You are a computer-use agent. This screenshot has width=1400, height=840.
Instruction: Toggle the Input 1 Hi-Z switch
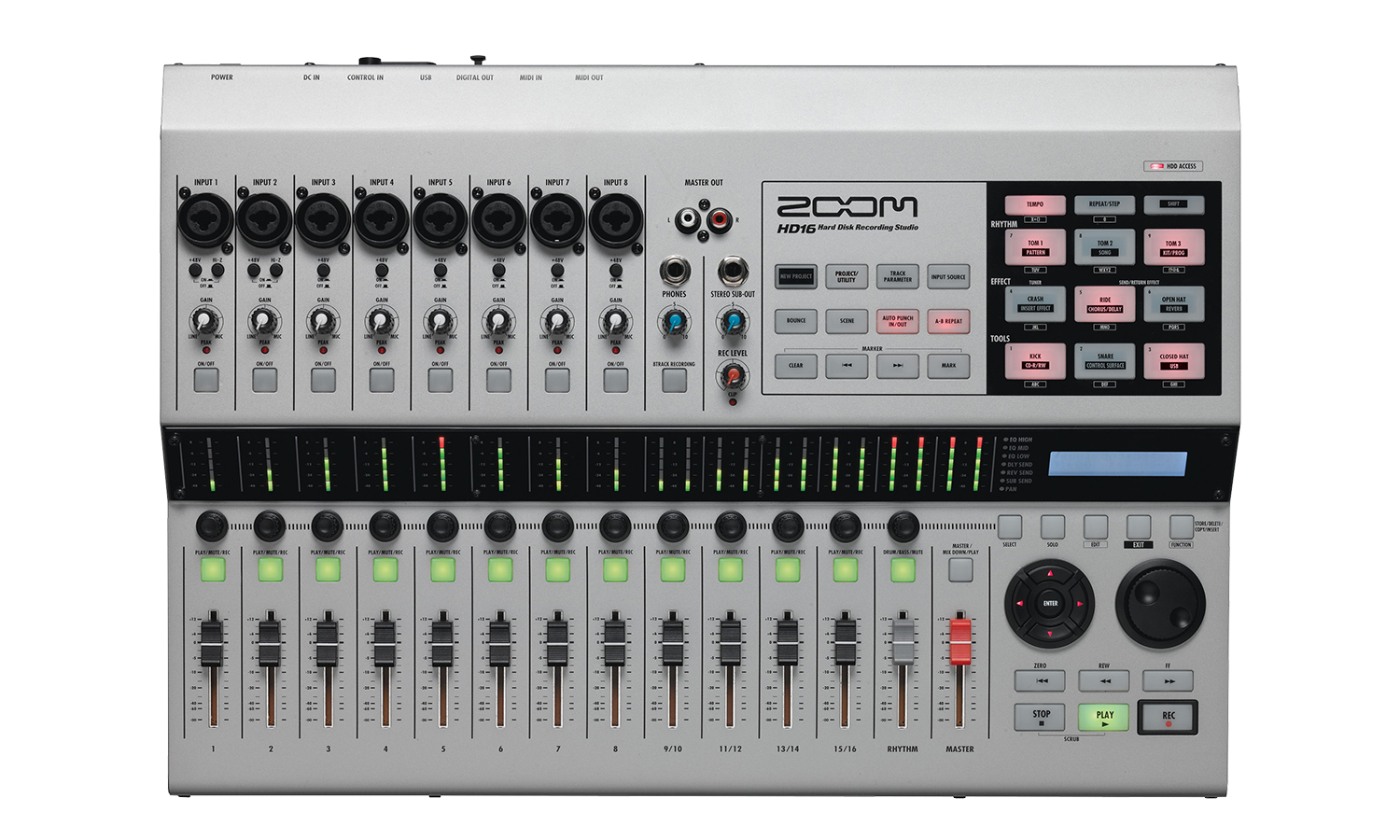[217, 271]
